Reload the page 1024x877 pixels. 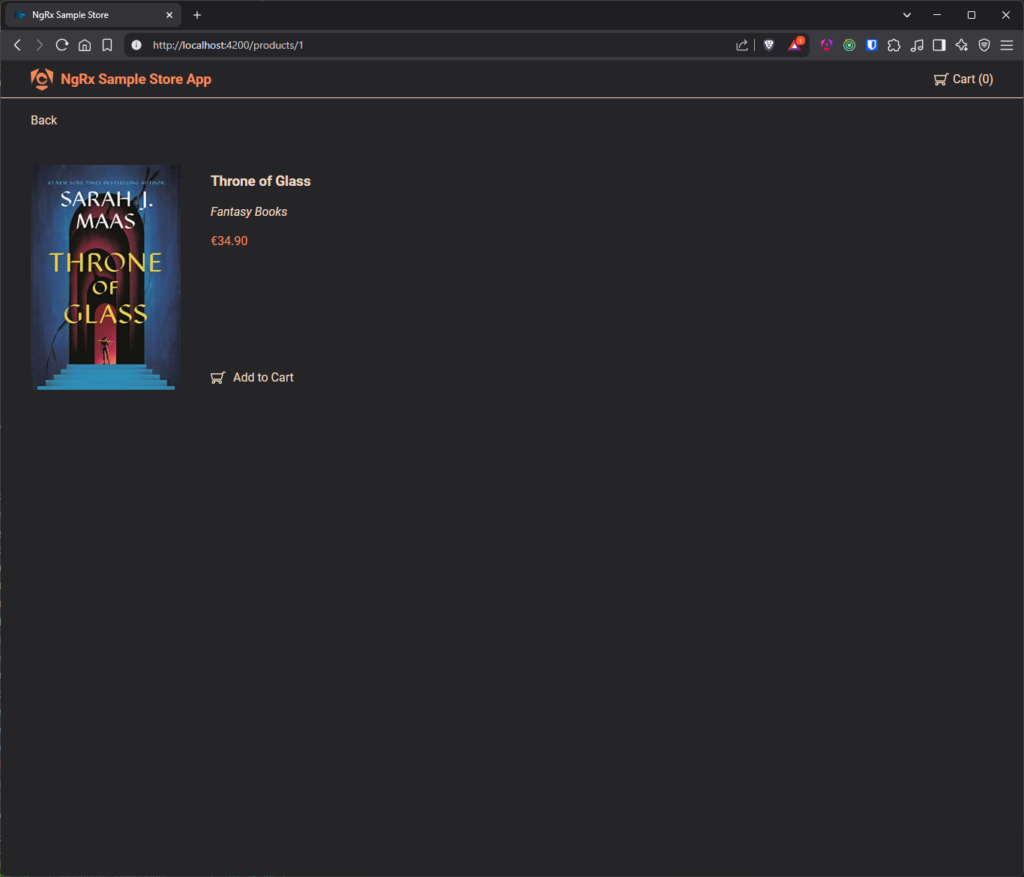pyautogui.click(x=62, y=45)
